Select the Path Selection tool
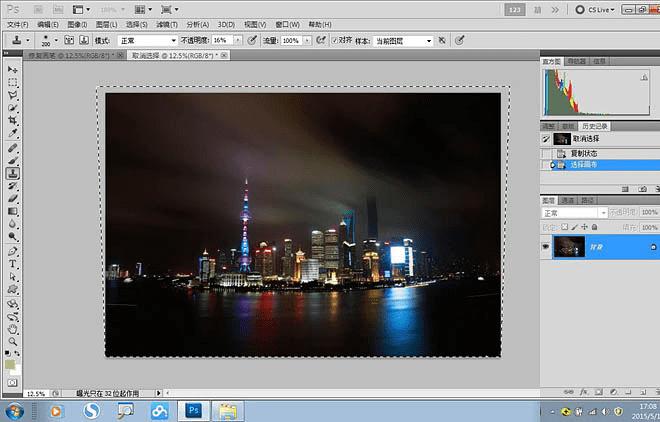This screenshot has width=660, height=422. [13, 276]
